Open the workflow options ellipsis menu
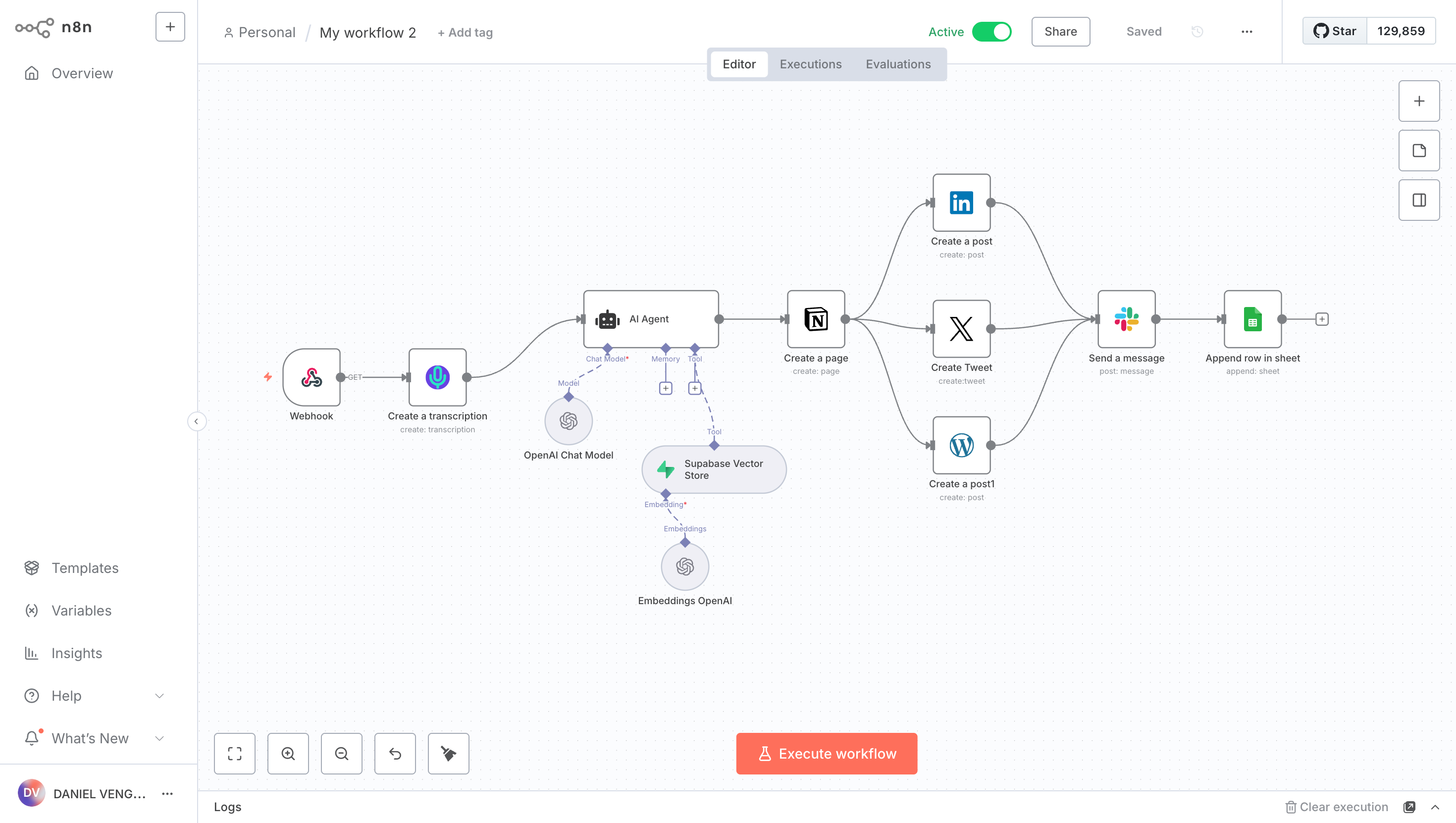This screenshot has width=1456, height=823. tap(1247, 32)
